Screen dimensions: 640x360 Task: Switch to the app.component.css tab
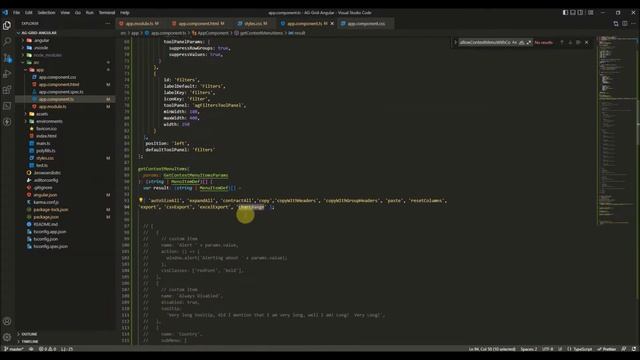coord(366,24)
